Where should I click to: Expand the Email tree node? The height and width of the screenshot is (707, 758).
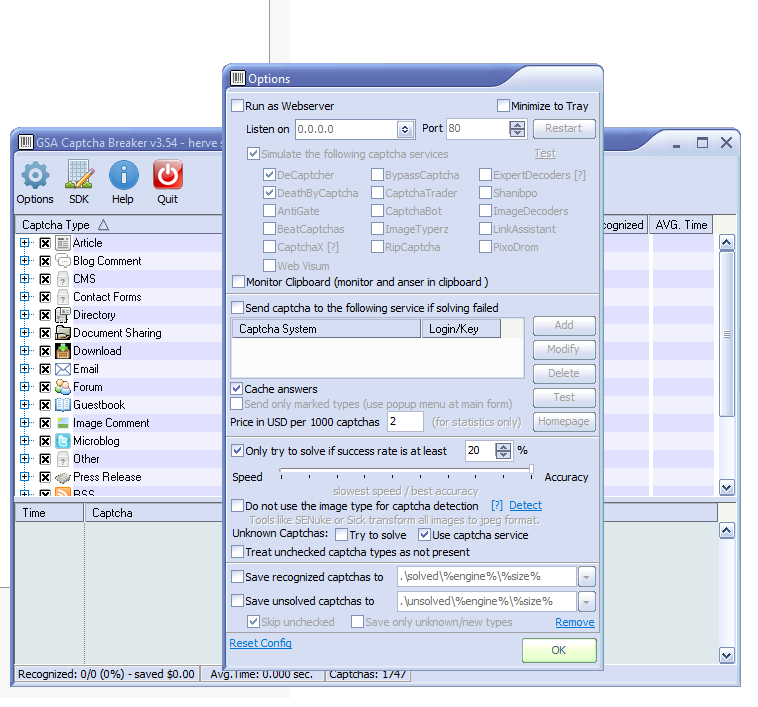[x=24, y=369]
